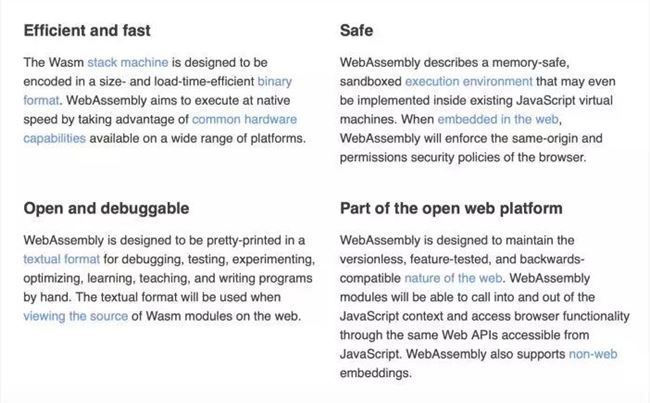Click 'capabilities' continuing the hardware link
The width and height of the screenshot is (650, 403).
click(x=54, y=138)
